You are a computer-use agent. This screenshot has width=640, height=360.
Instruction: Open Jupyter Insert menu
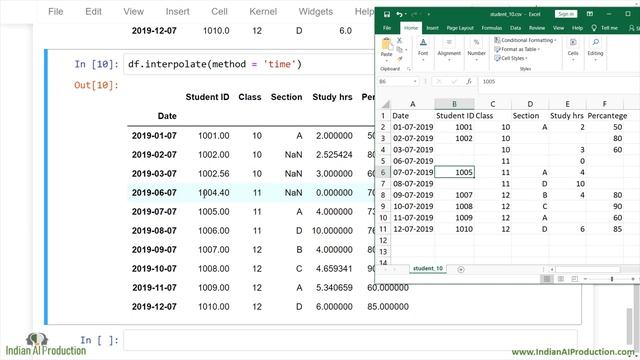click(177, 11)
